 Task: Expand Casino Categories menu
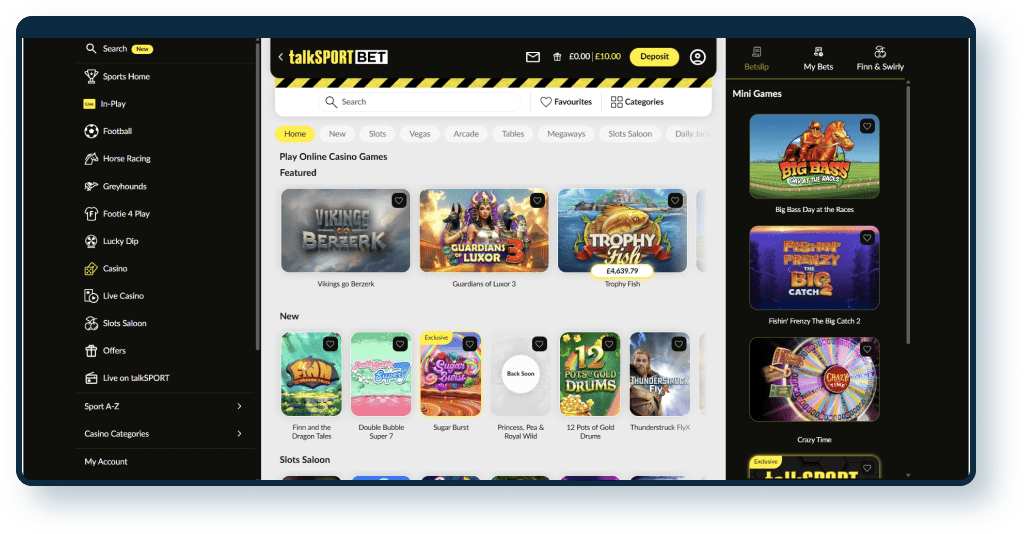tap(163, 433)
